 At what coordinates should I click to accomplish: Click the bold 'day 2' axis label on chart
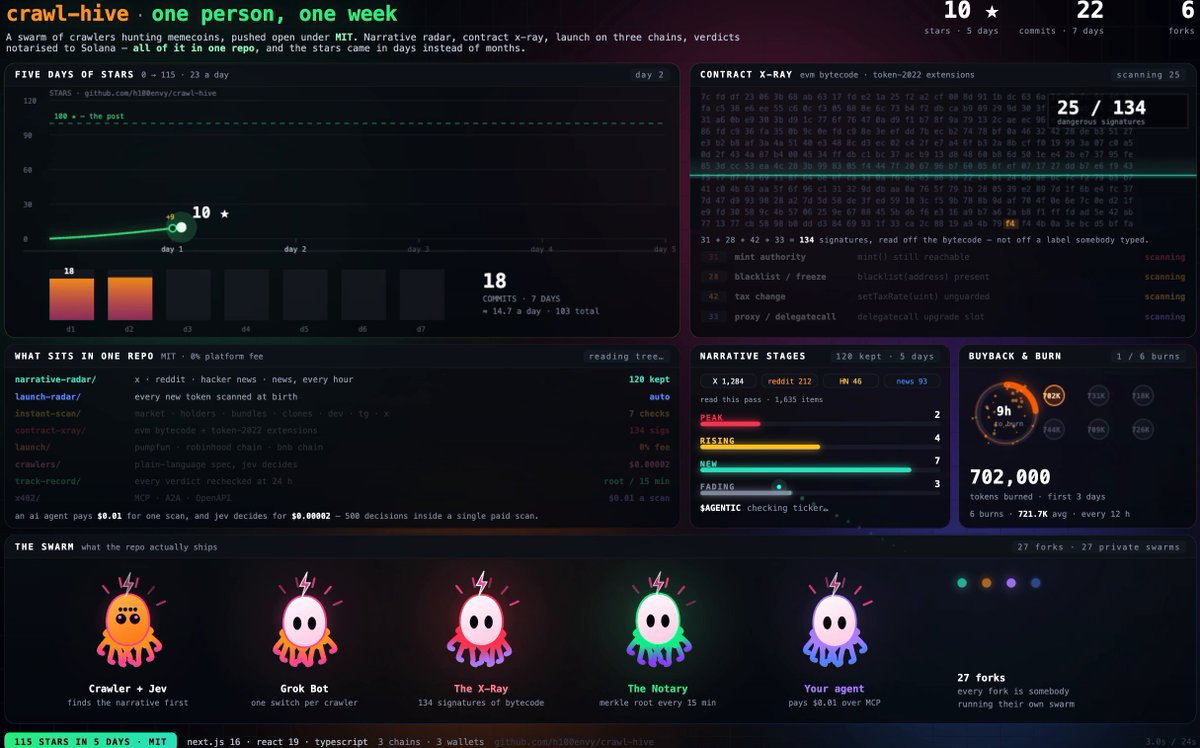point(295,249)
